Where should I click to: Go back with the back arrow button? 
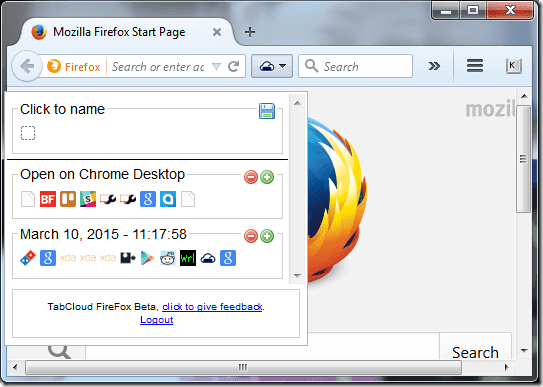coord(27,66)
